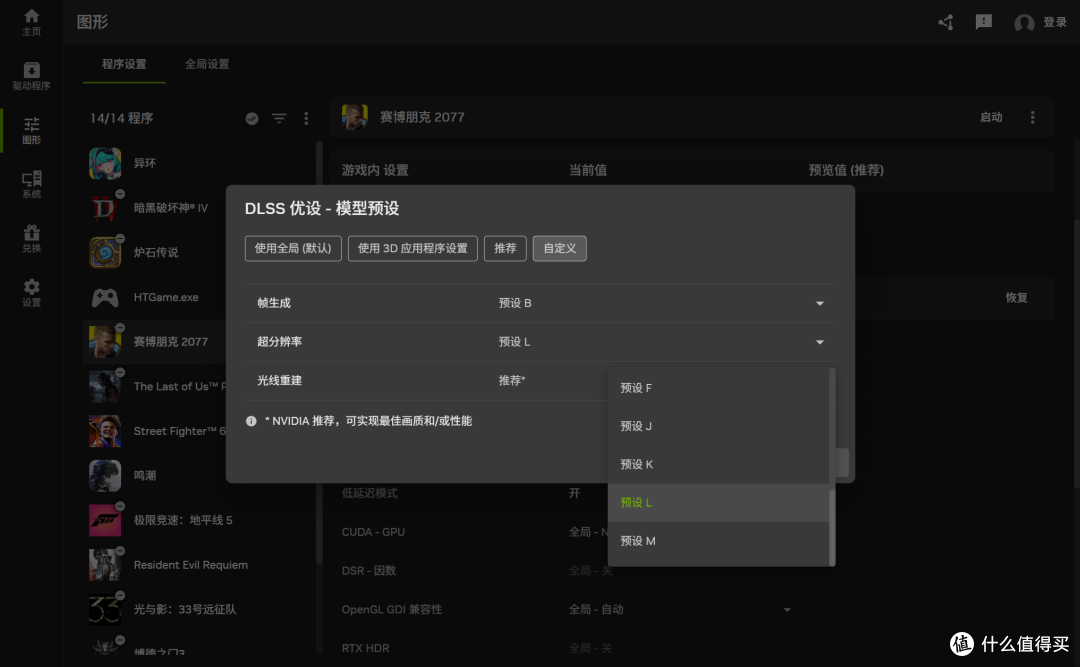Screen dimensions: 1080x667
Task: Expand the OpenGL GDI 兼容性 dropdown arrow
Action: (787, 610)
